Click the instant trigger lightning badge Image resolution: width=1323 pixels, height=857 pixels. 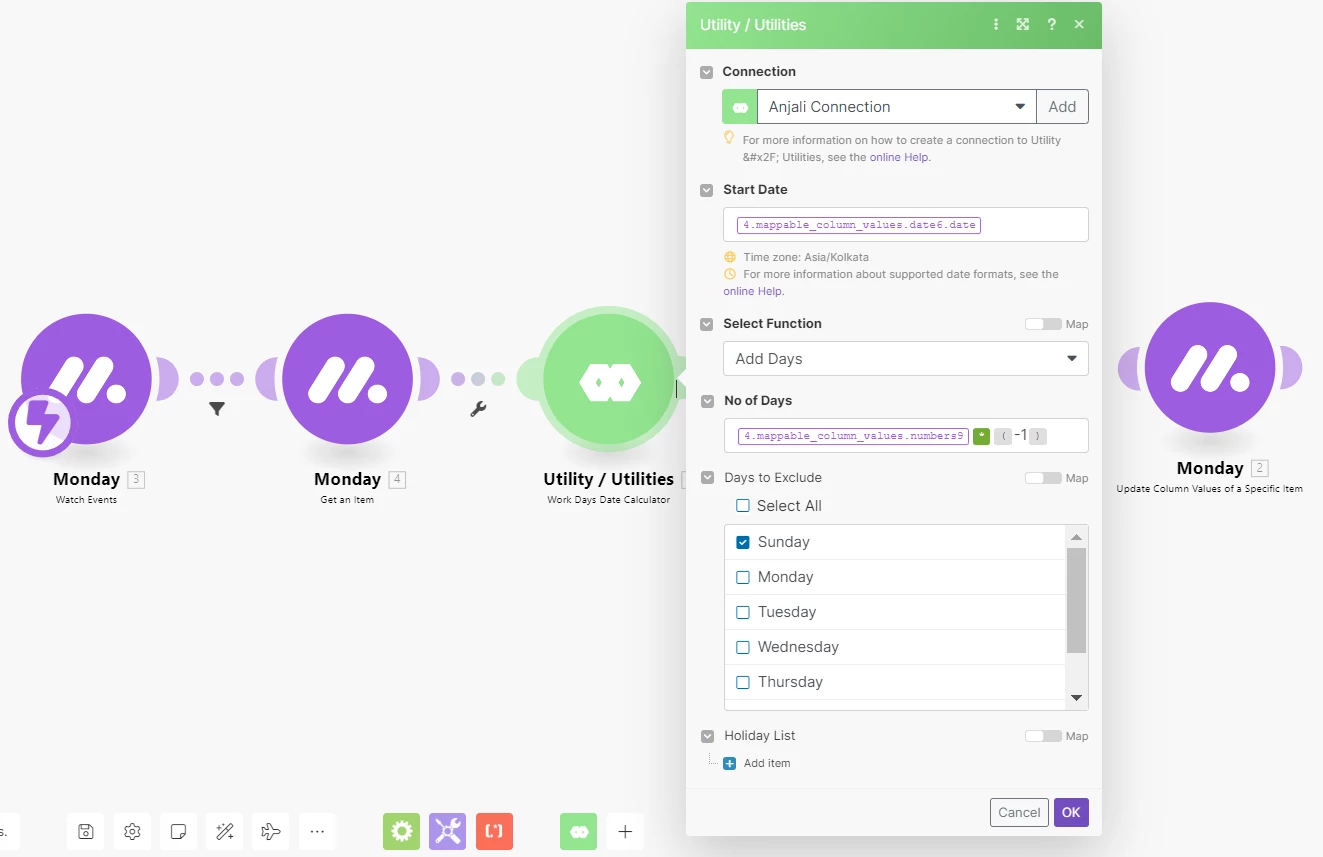click(x=41, y=423)
